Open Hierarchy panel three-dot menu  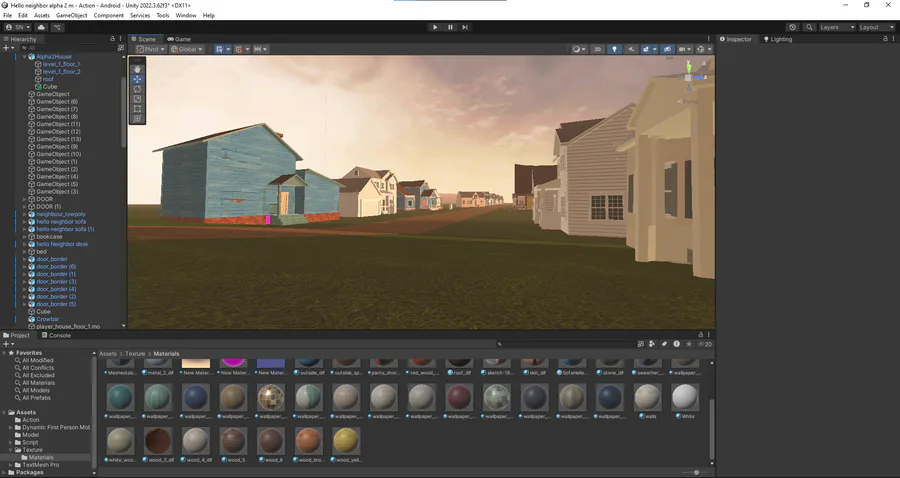121,39
